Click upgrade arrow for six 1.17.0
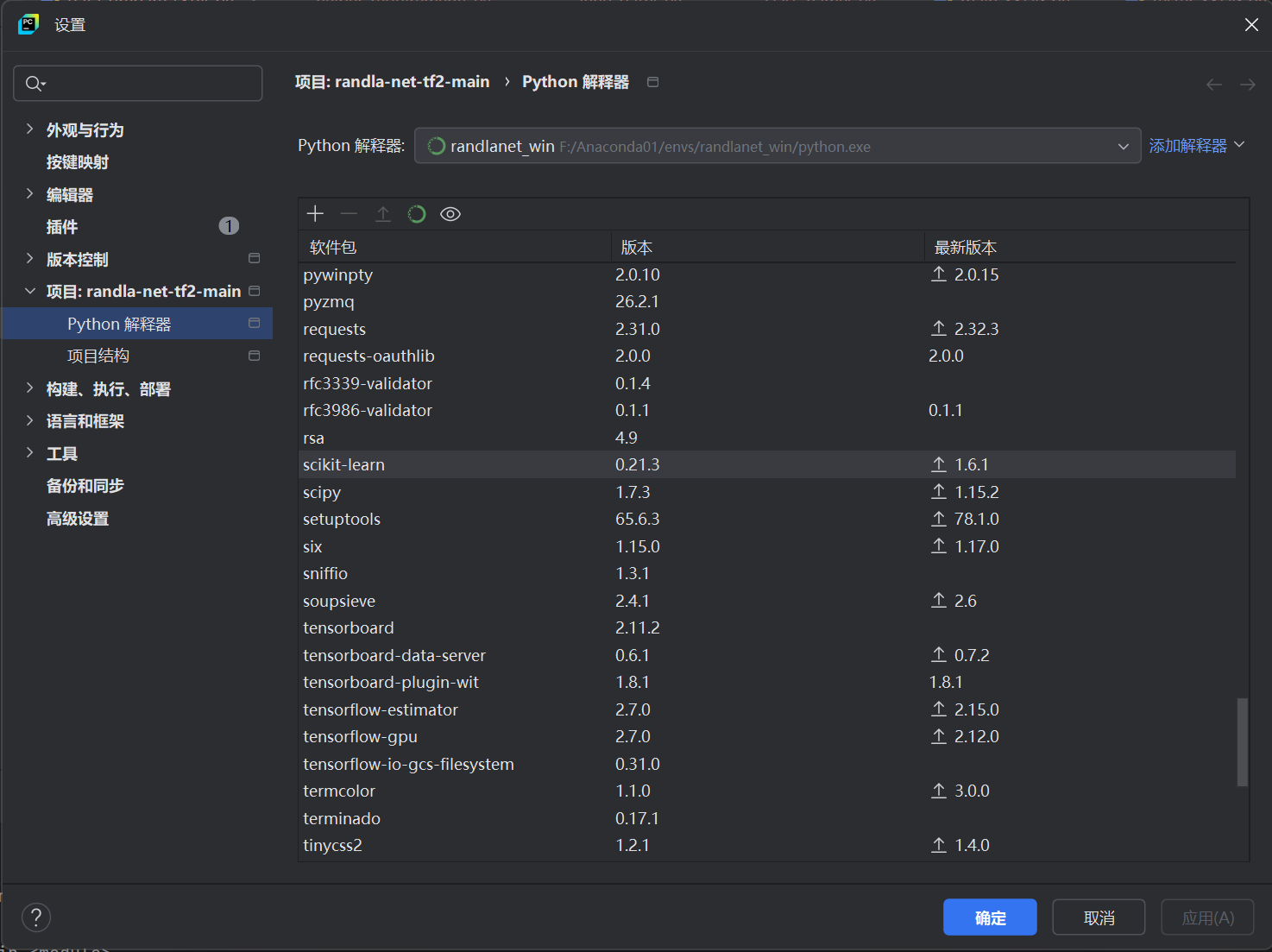This screenshot has height=952, width=1272. tap(939, 546)
